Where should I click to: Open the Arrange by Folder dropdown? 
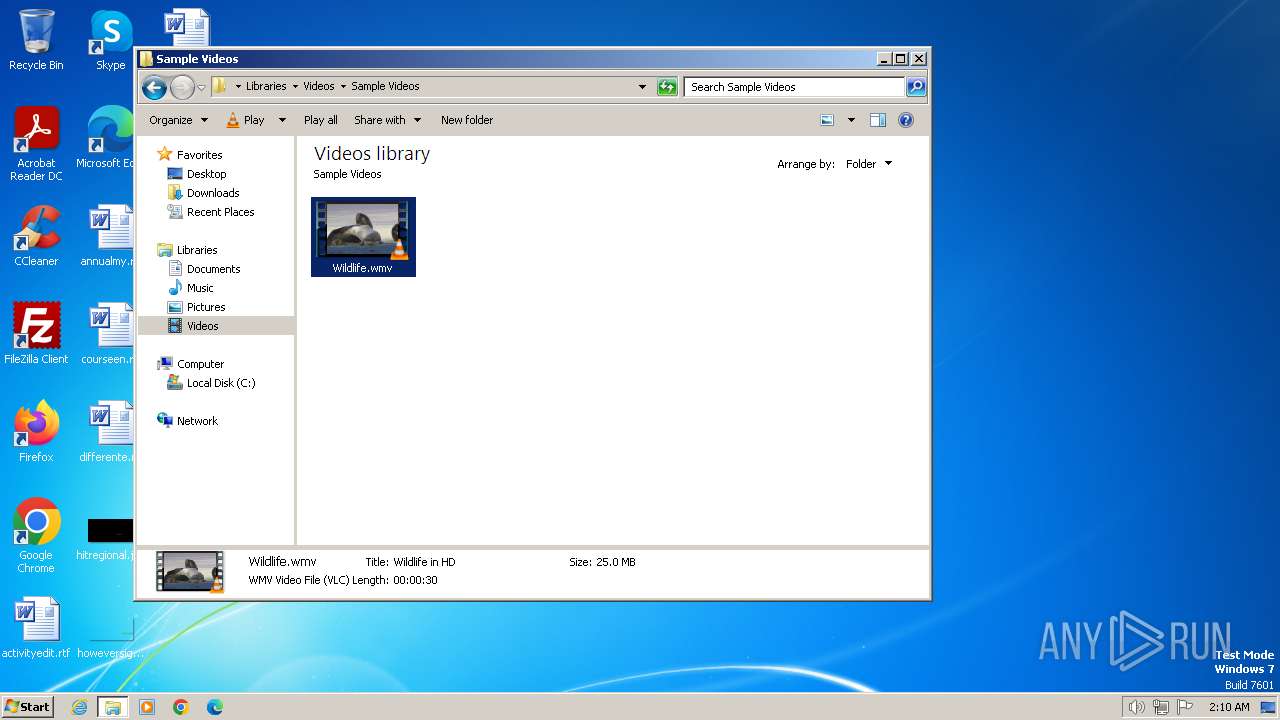869,164
